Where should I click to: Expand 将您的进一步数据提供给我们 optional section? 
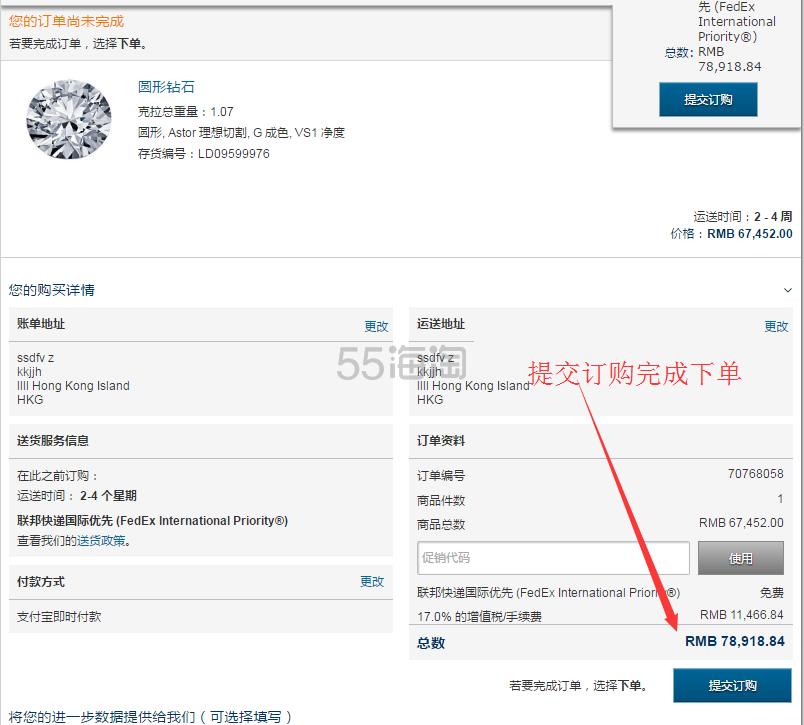[x=150, y=716]
